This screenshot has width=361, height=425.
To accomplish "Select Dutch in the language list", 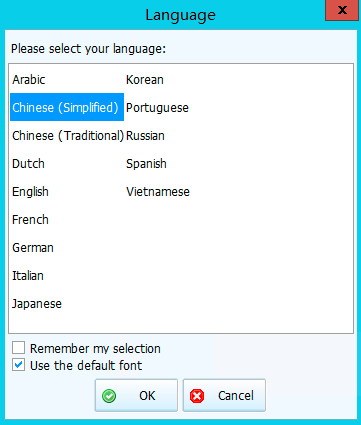I will 28,164.
